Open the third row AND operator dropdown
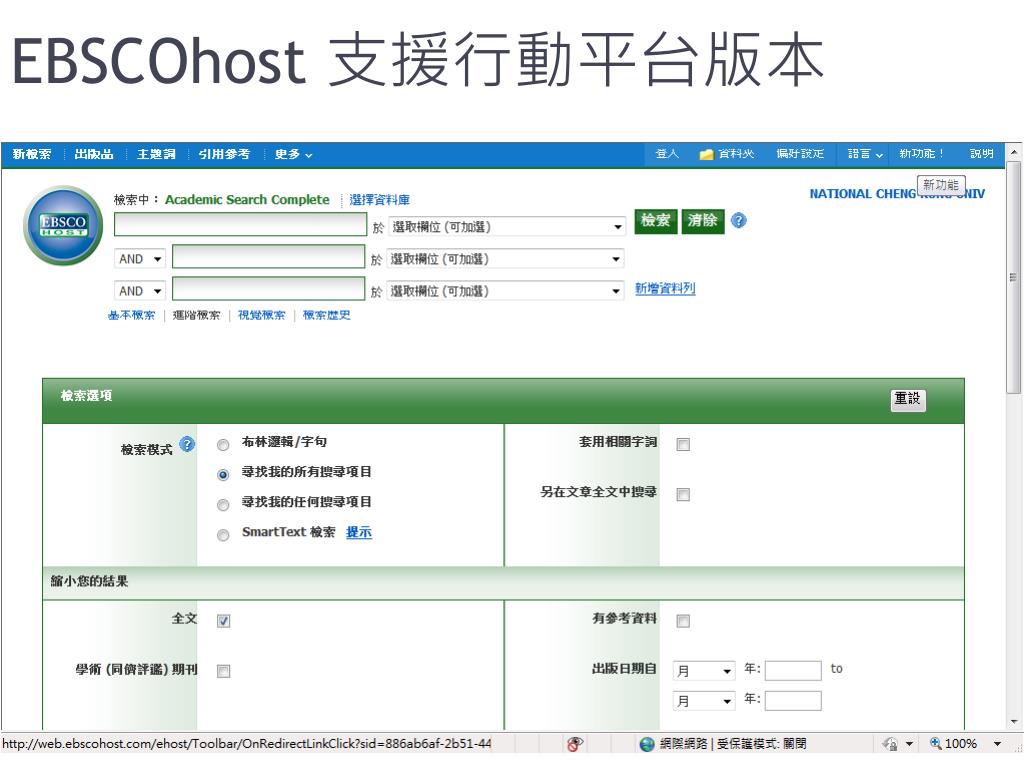The height and width of the screenshot is (768, 1024). [x=140, y=291]
